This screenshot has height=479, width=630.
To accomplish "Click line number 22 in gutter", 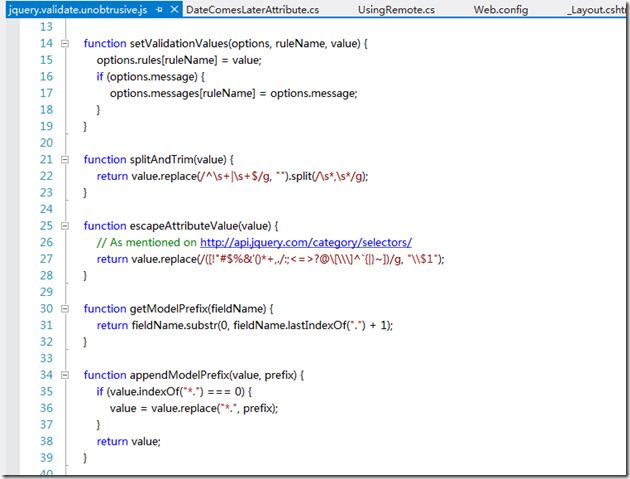I will point(46,176).
